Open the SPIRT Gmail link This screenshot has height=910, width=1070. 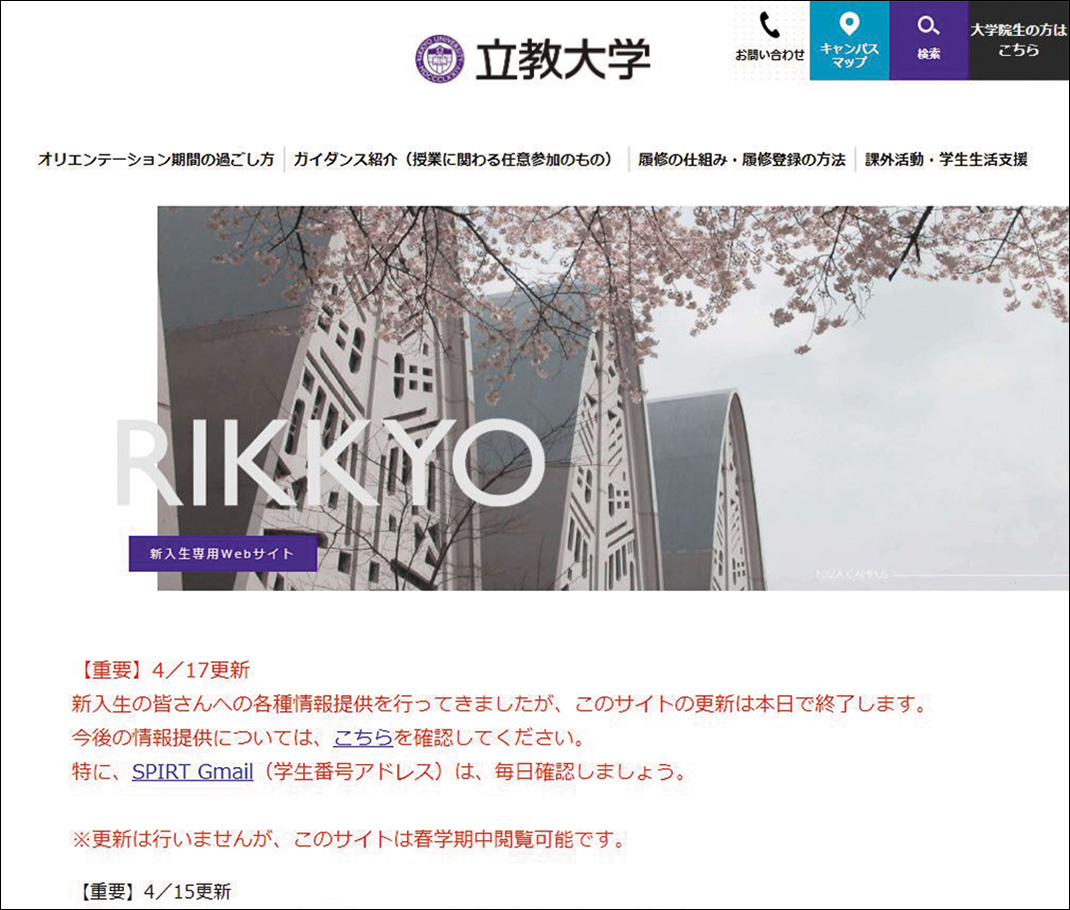tap(192, 772)
